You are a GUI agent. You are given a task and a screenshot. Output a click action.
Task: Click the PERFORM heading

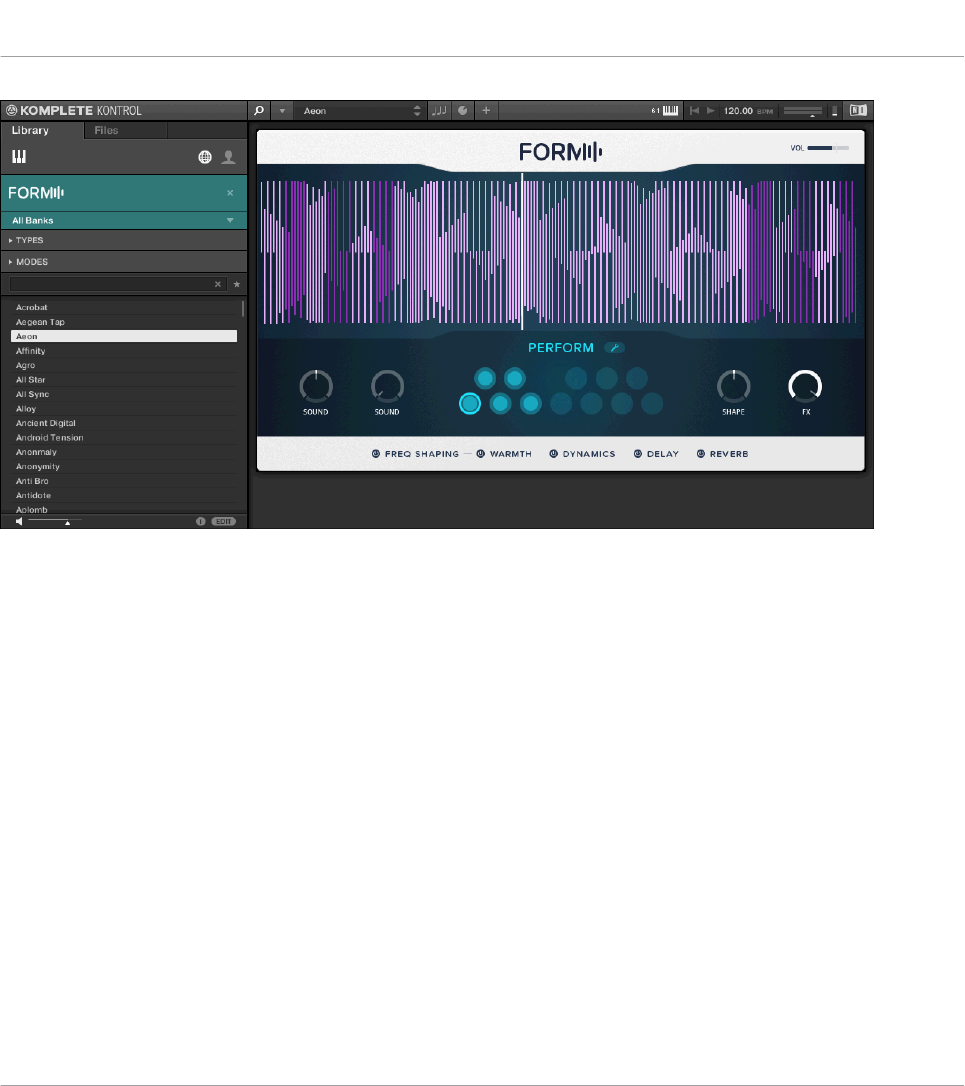(561, 348)
